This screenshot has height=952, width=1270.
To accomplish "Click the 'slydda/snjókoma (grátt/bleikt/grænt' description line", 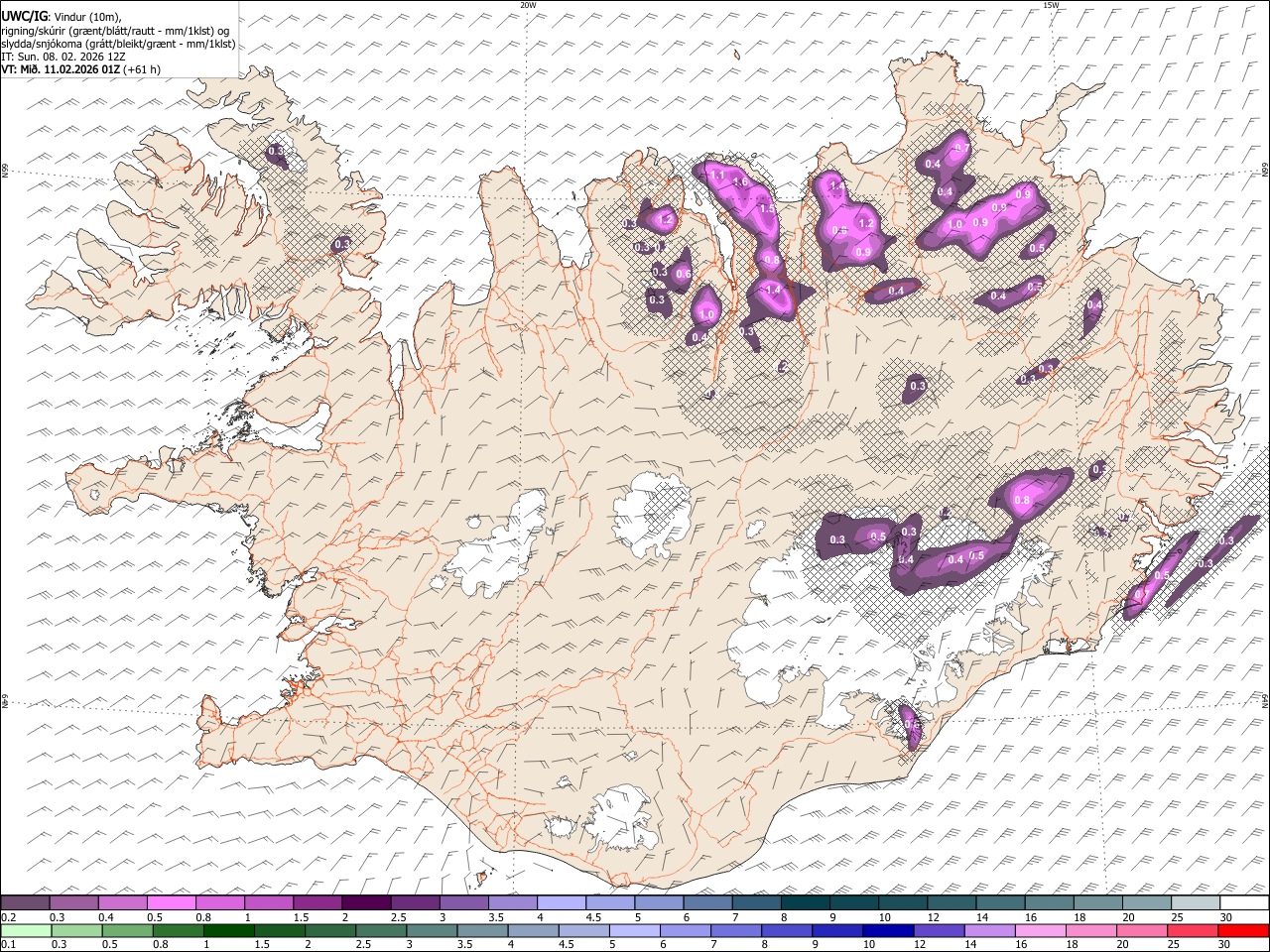I will click(118, 44).
